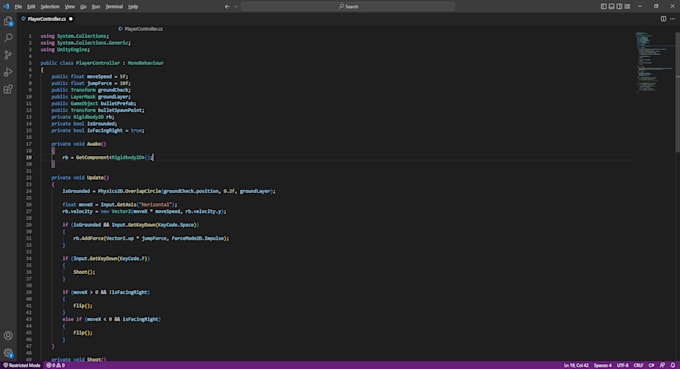Go forward with the navigation arrow
Image resolution: width=680 pixels, height=369 pixels.
(236, 7)
